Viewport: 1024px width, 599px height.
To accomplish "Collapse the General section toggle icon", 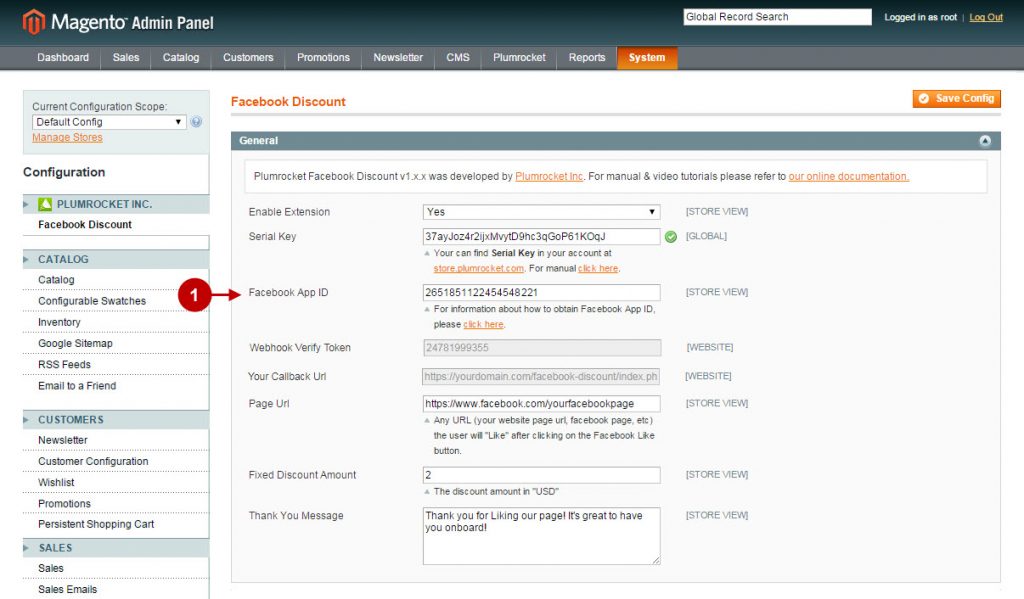I will point(985,140).
